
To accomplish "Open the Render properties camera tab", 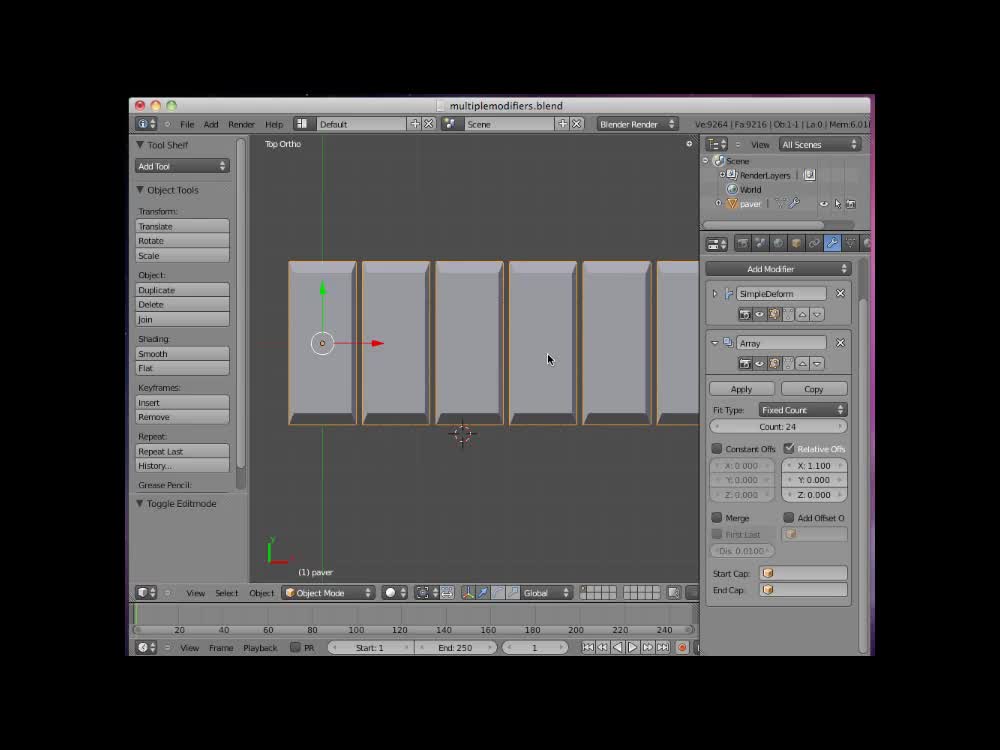I will pyautogui.click(x=744, y=242).
